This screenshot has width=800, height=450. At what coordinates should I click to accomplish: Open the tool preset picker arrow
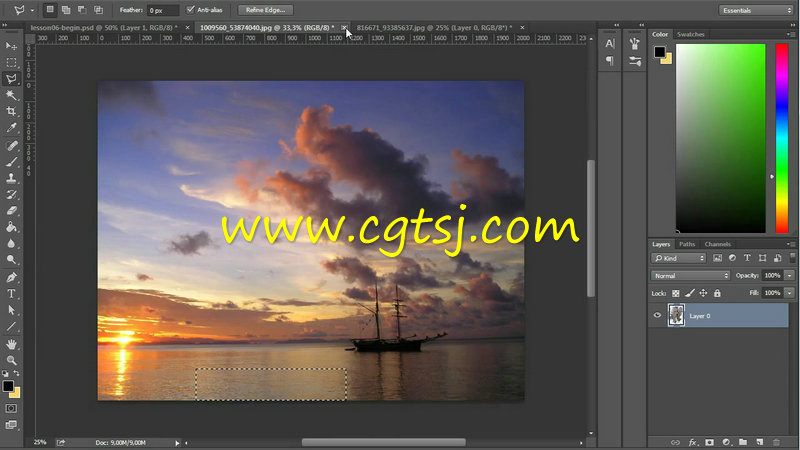point(32,10)
